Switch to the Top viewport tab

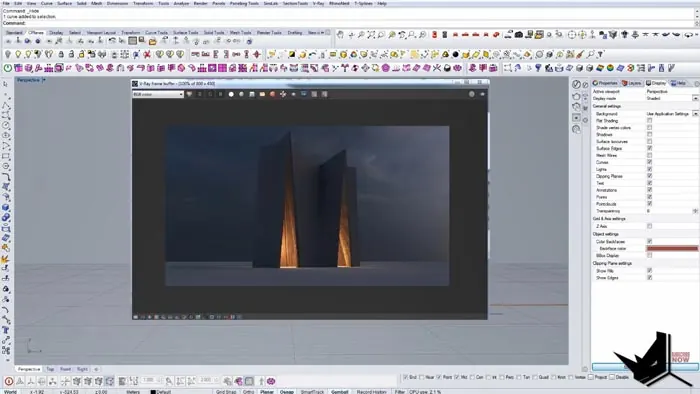[x=50, y=369]
